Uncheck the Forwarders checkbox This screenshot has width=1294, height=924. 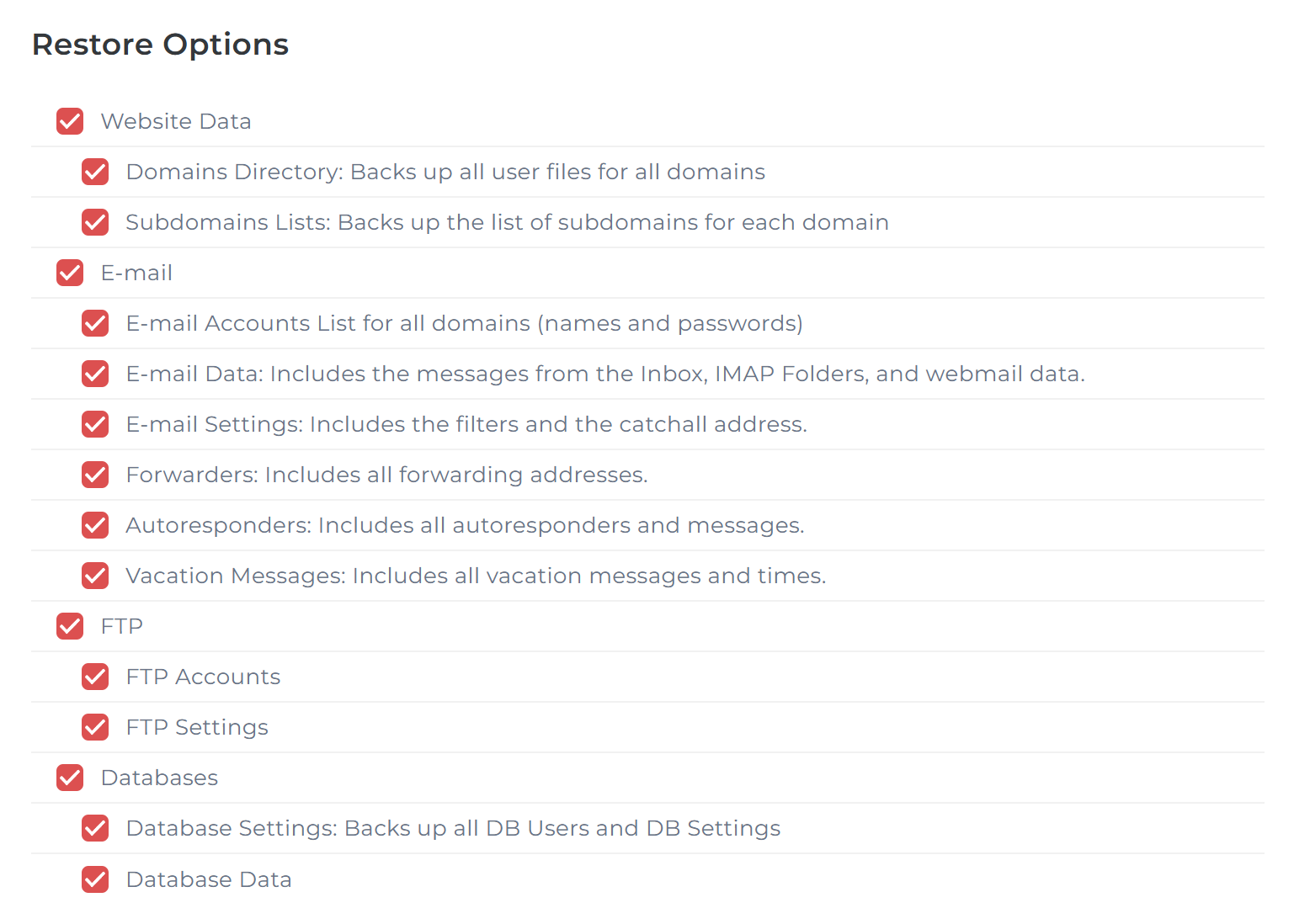coord(95,475)
